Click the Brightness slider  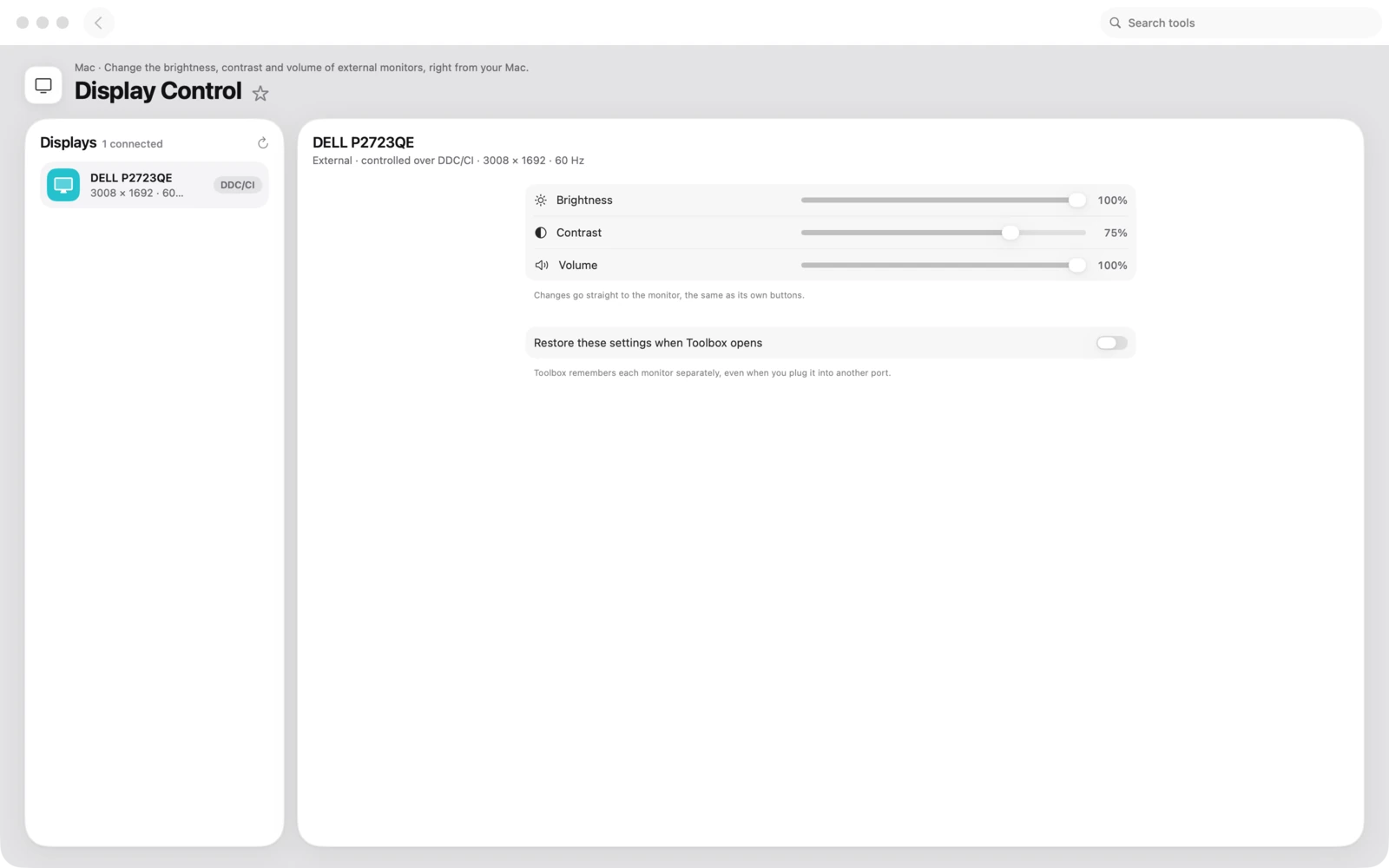click(944, 201)
